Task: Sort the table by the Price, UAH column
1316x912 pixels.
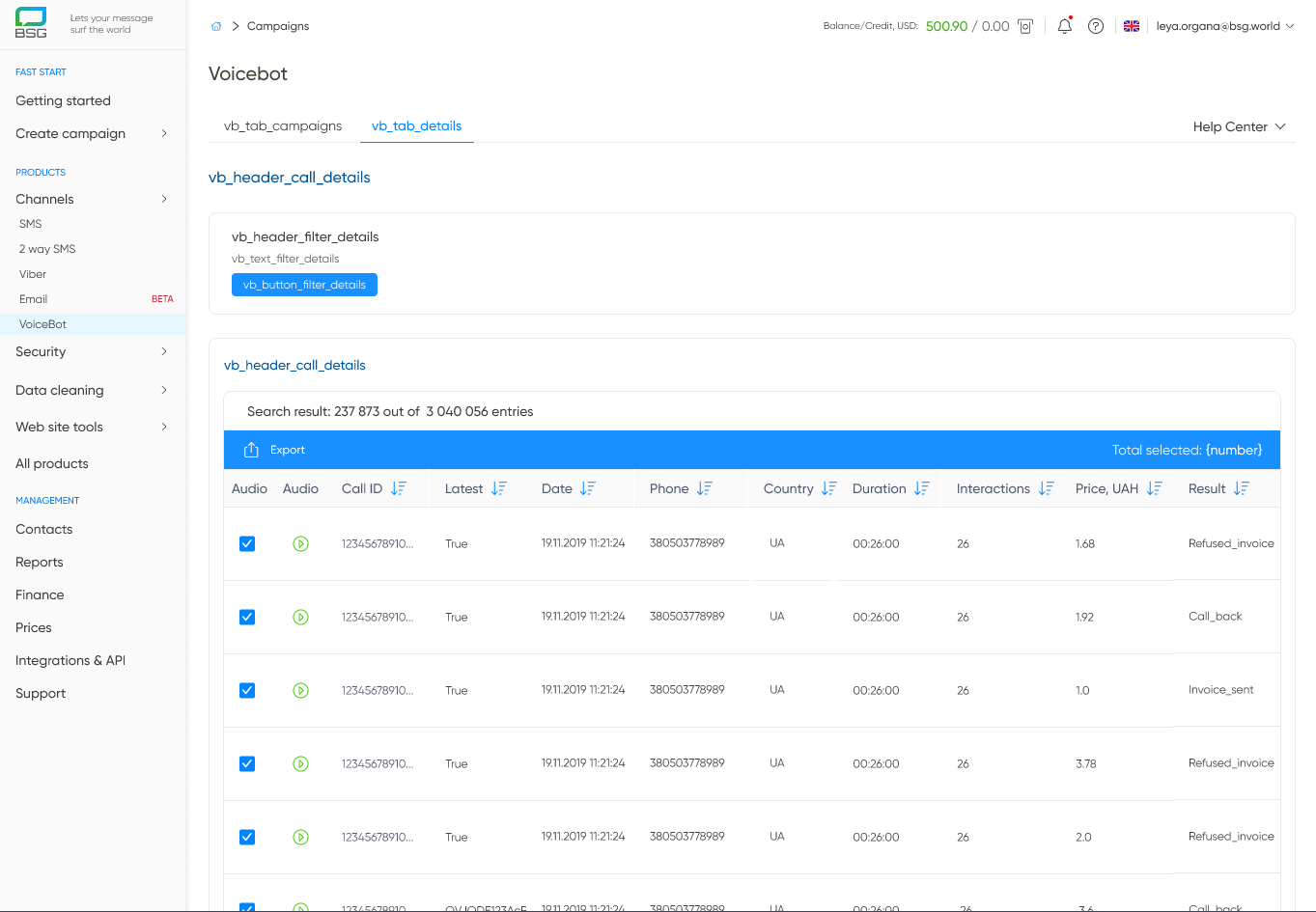Action: [1154, 488]
